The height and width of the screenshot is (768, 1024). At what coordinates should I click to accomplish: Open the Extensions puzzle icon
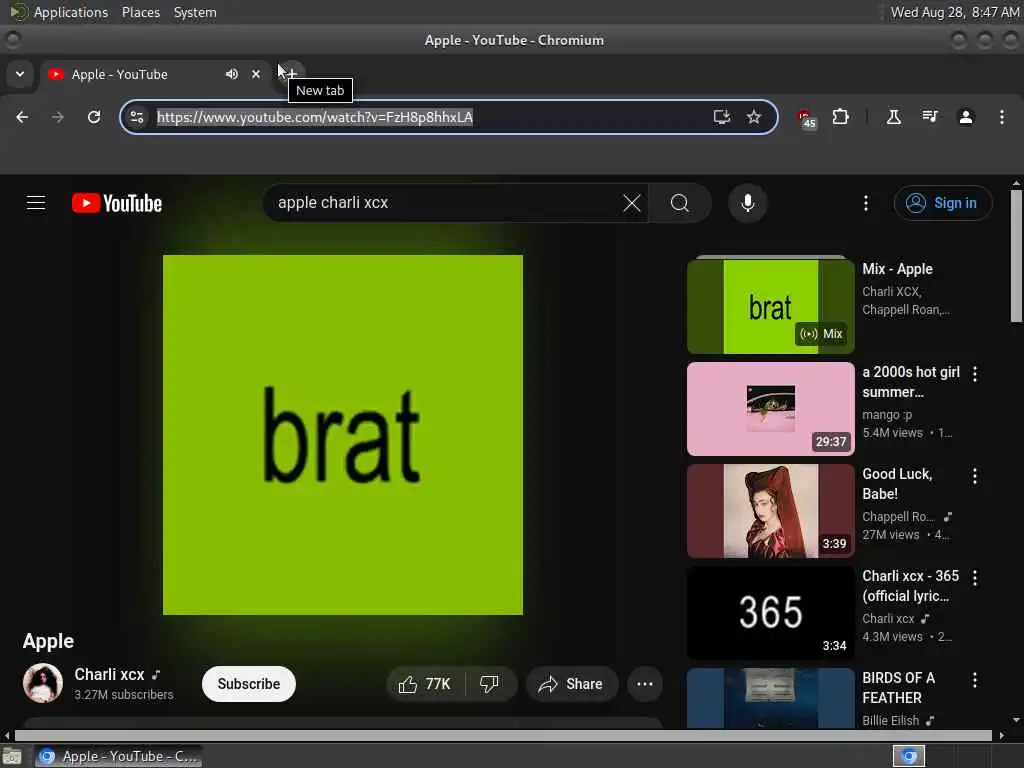click(840, 117)
